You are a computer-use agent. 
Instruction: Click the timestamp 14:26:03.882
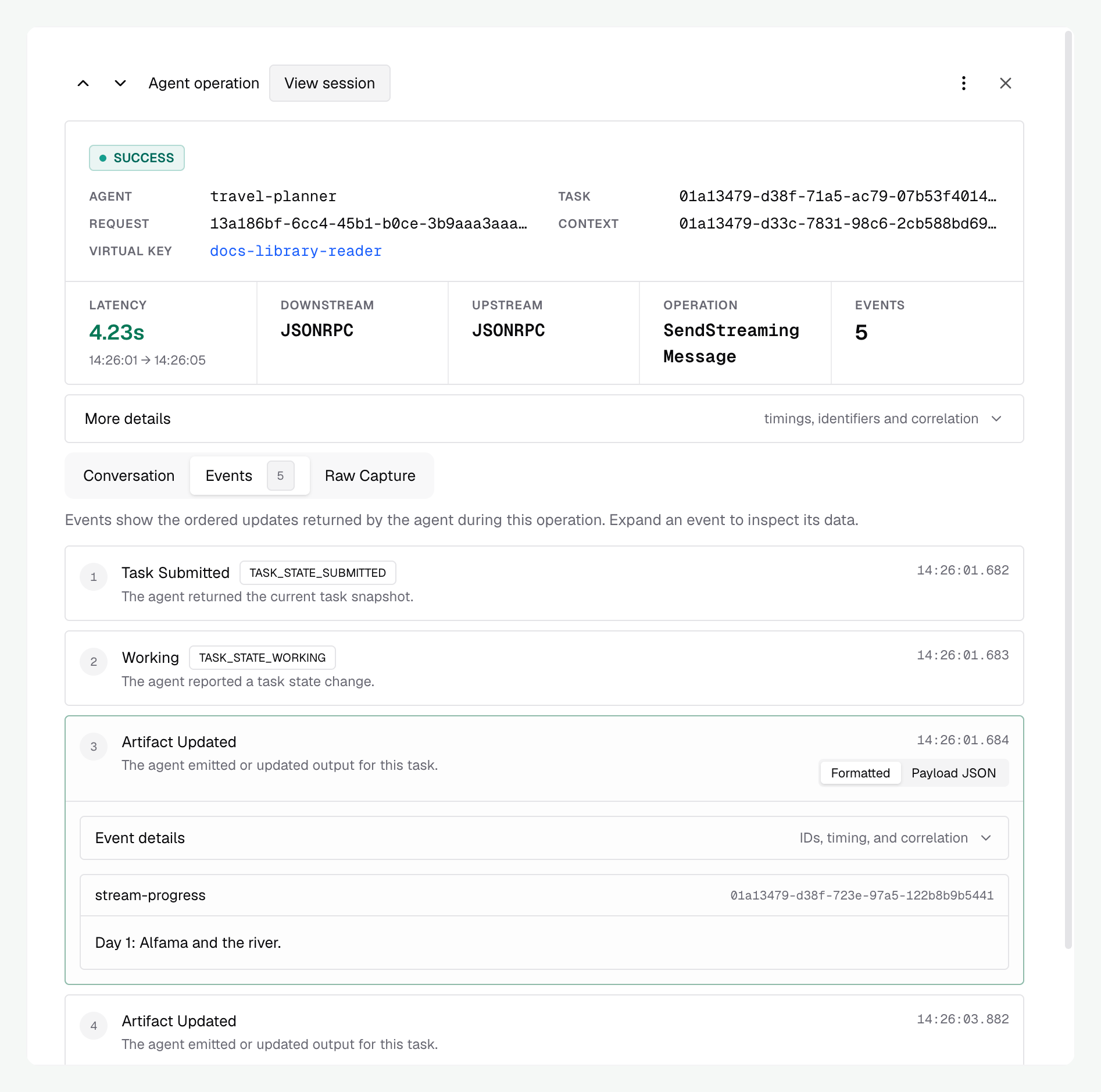[x=963, y=1019]
